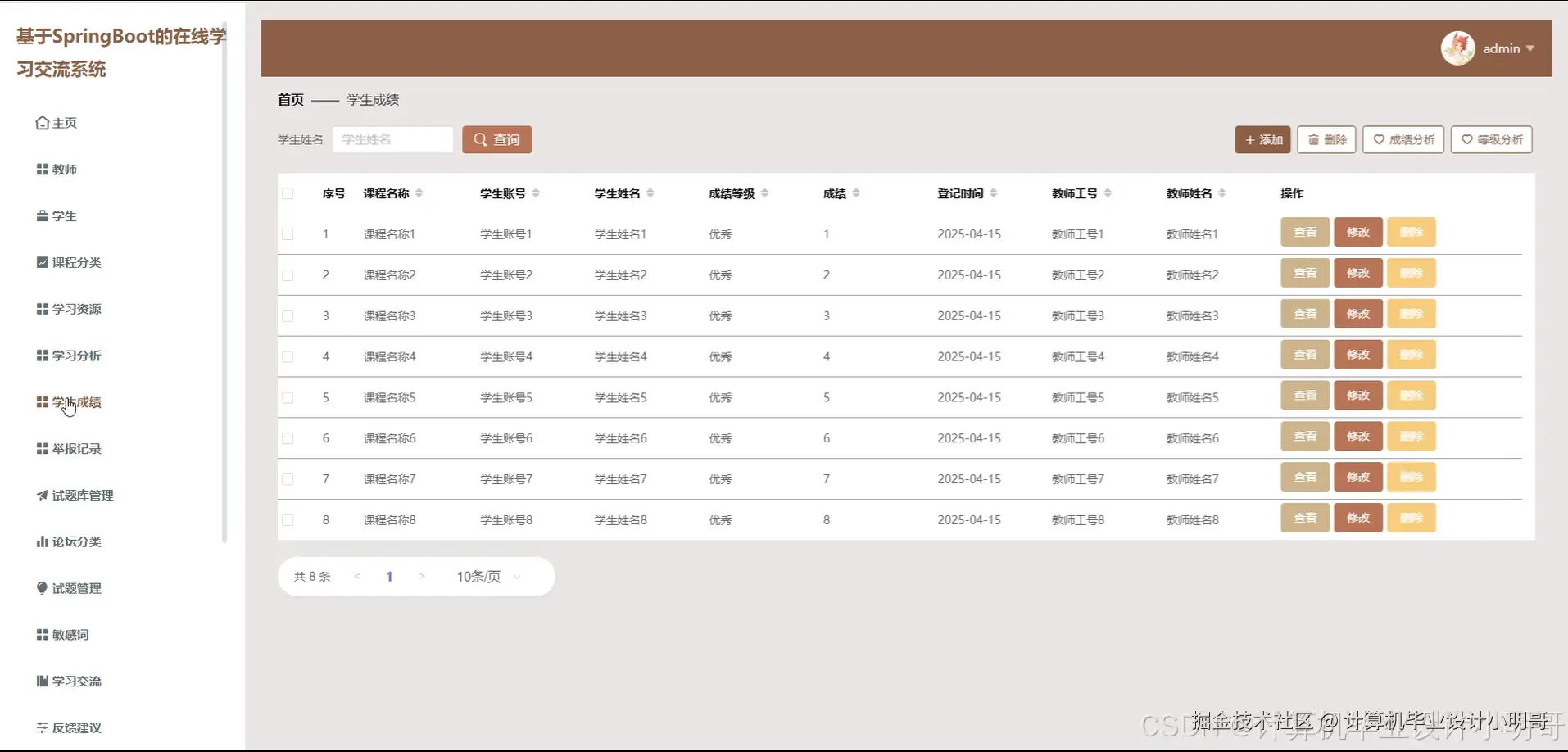Open 学习交流 in the sidebar

pyautogui.click(x=69, y=682)
